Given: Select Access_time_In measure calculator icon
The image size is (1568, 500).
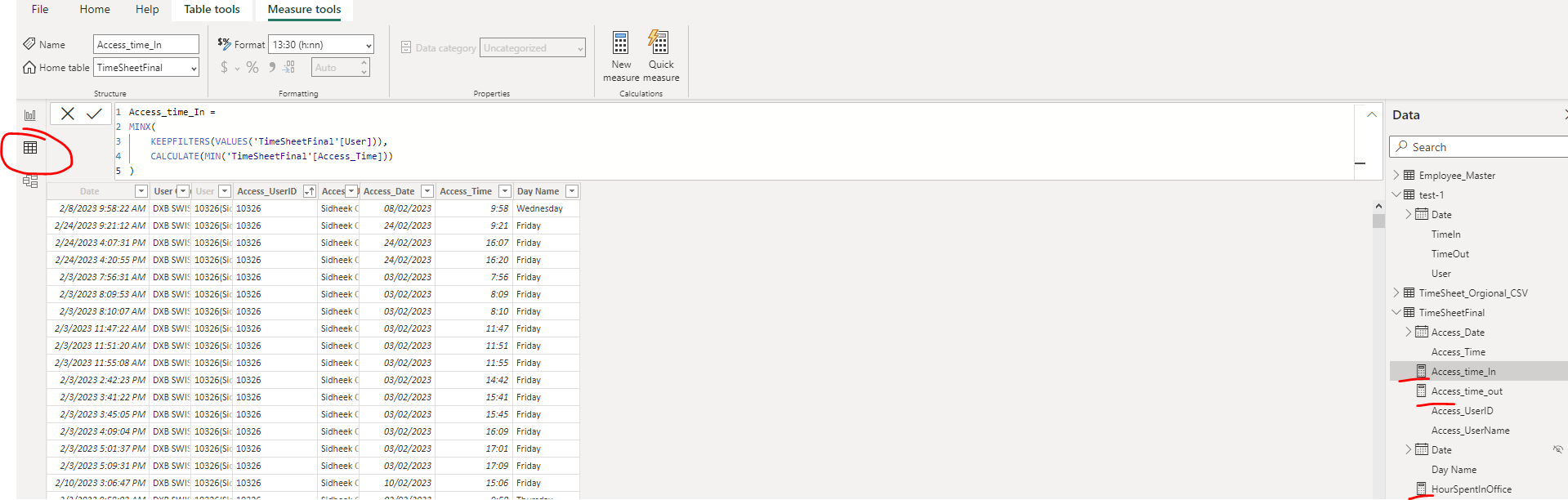Looking at the screenshot, I should coord(1421,372).
